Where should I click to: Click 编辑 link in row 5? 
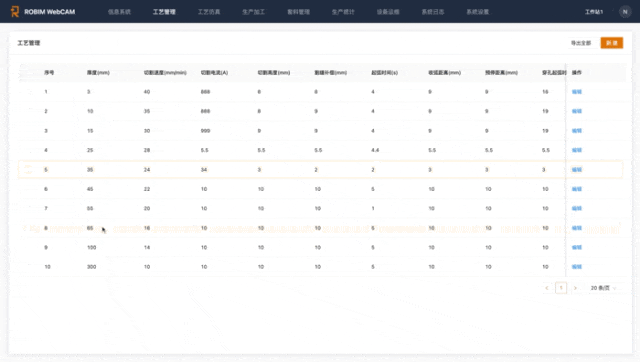(x=577, y=169)
